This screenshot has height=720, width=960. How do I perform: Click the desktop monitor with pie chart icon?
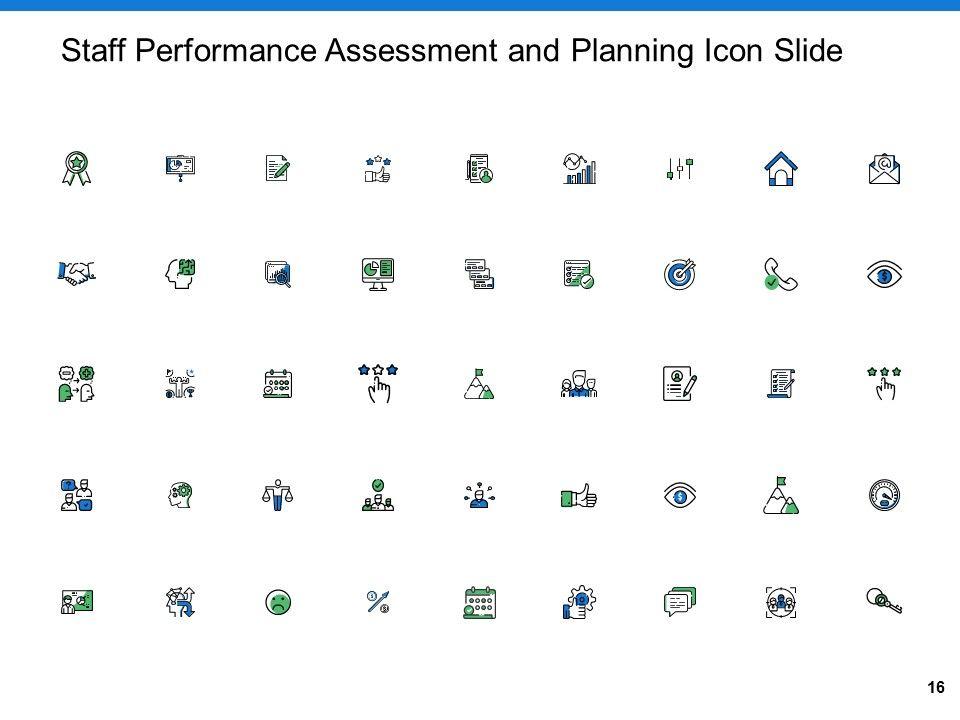(x=378, y=274)
